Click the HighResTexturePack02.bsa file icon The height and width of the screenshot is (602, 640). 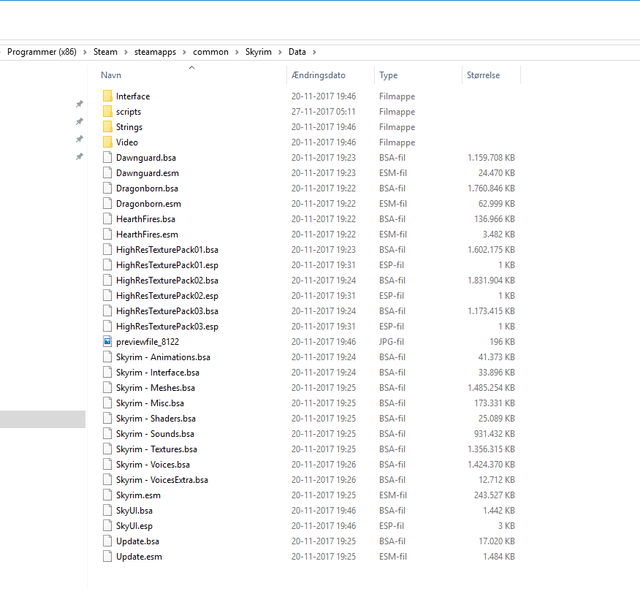coord(107,280)
